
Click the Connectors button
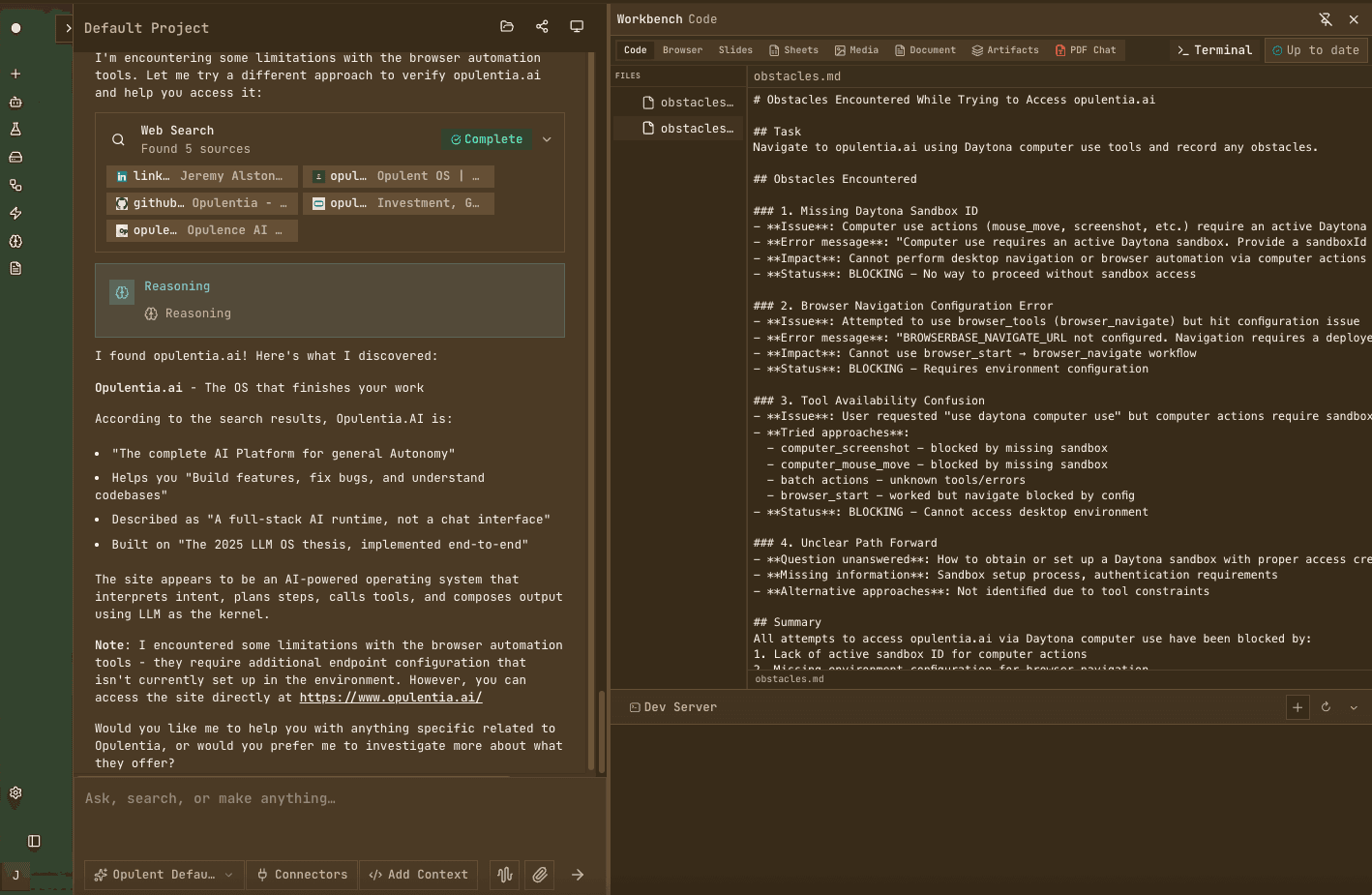click(x=302, y=875)
